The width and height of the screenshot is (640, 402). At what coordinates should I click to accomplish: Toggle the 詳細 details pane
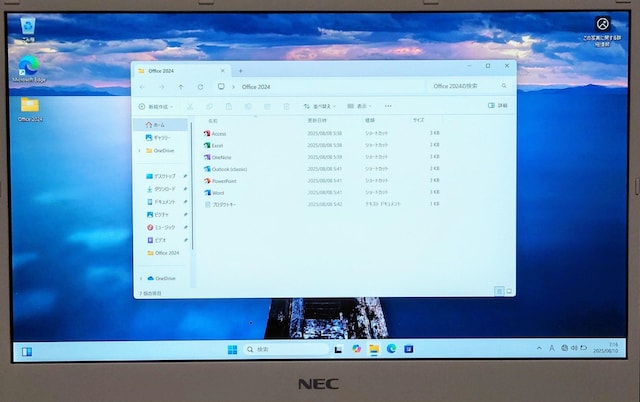pyautogui.click(x=498, y=105)
